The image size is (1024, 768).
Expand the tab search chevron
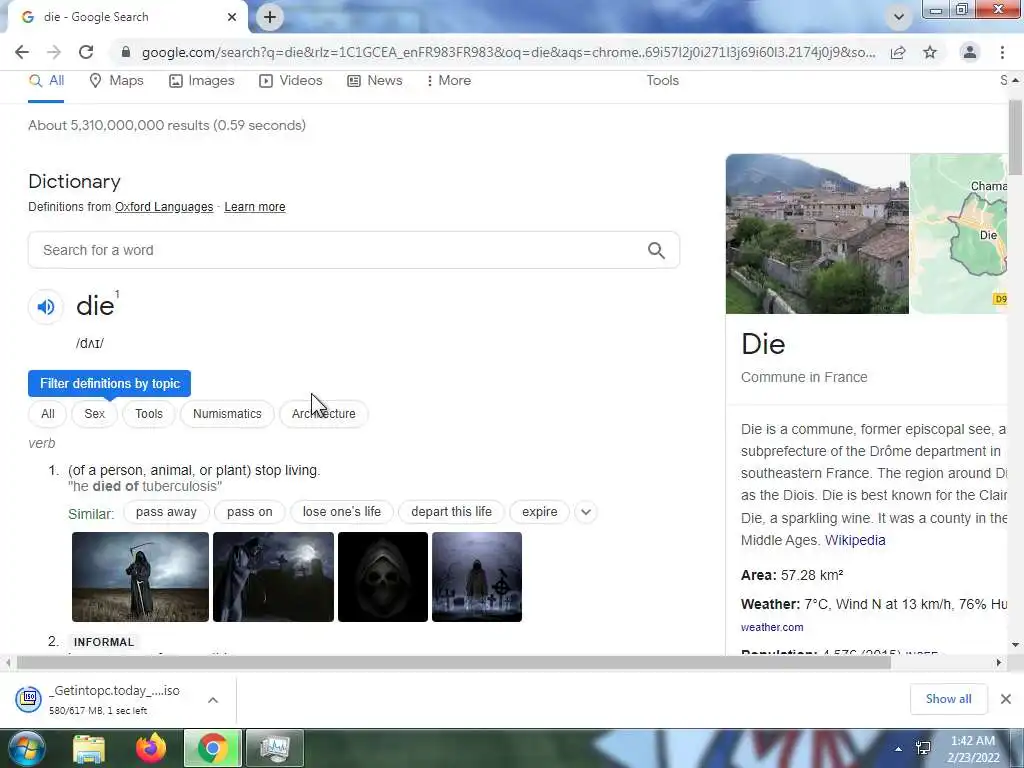pyautogui.click(x=899, y=17)
